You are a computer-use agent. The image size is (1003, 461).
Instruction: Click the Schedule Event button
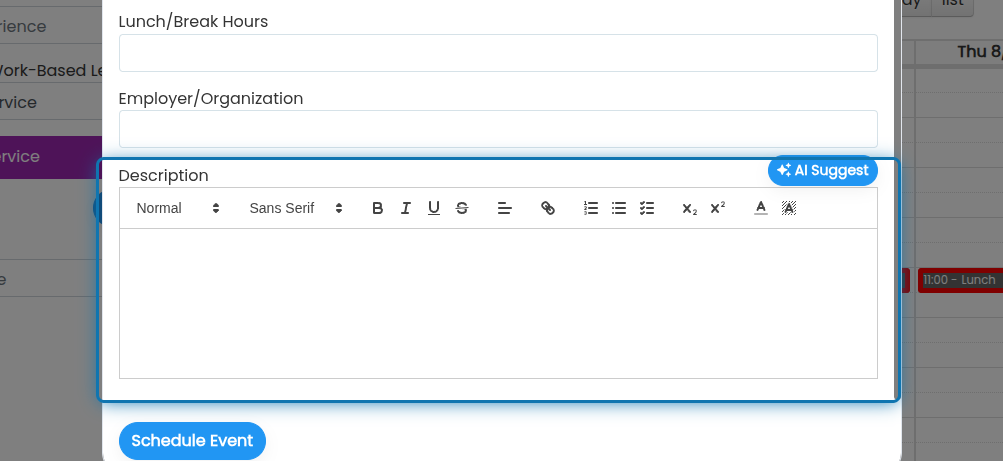pyautogui.click(x=192, y=441)
